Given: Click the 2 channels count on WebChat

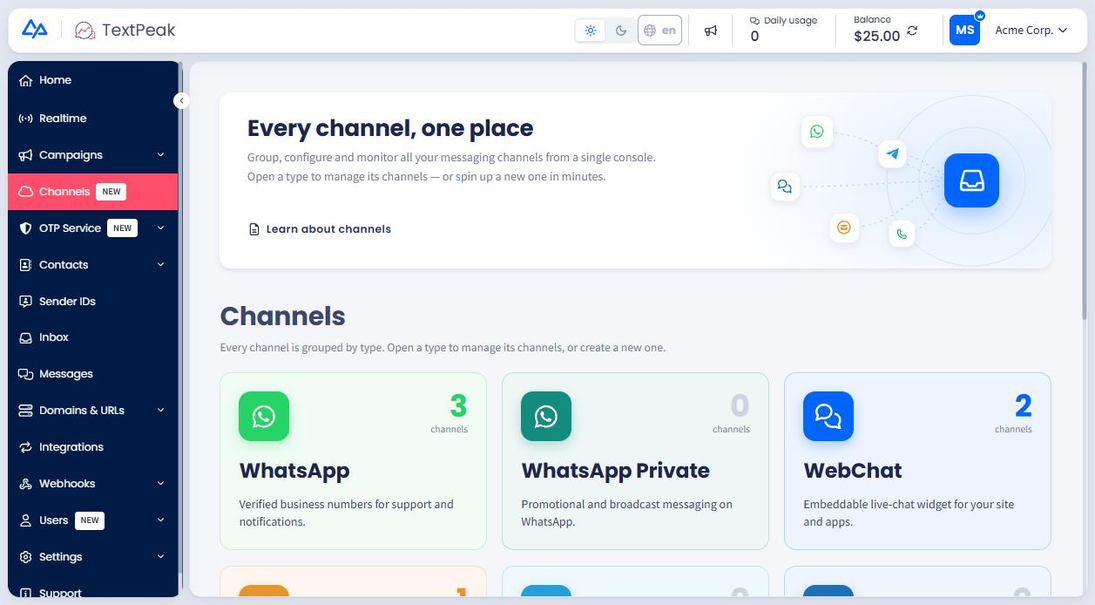Looking at the screenshot, I should point(1014,413).
